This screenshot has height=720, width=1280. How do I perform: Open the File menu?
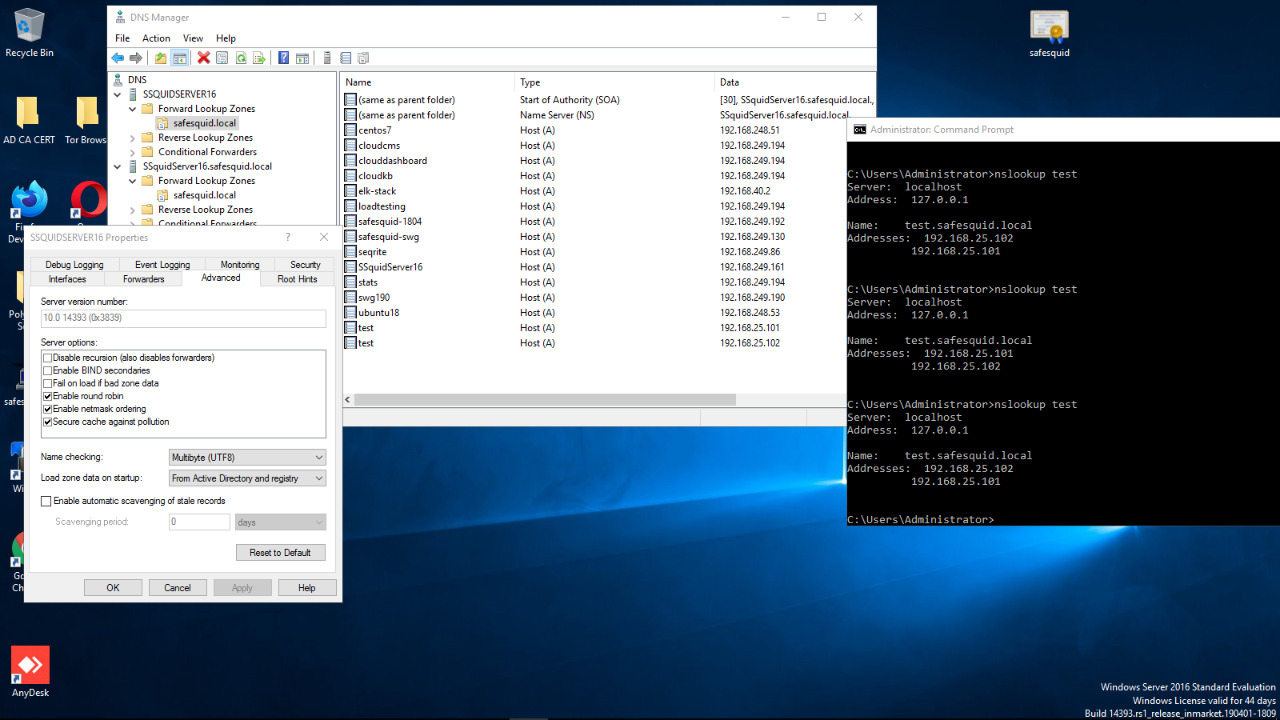pos(122,38)
